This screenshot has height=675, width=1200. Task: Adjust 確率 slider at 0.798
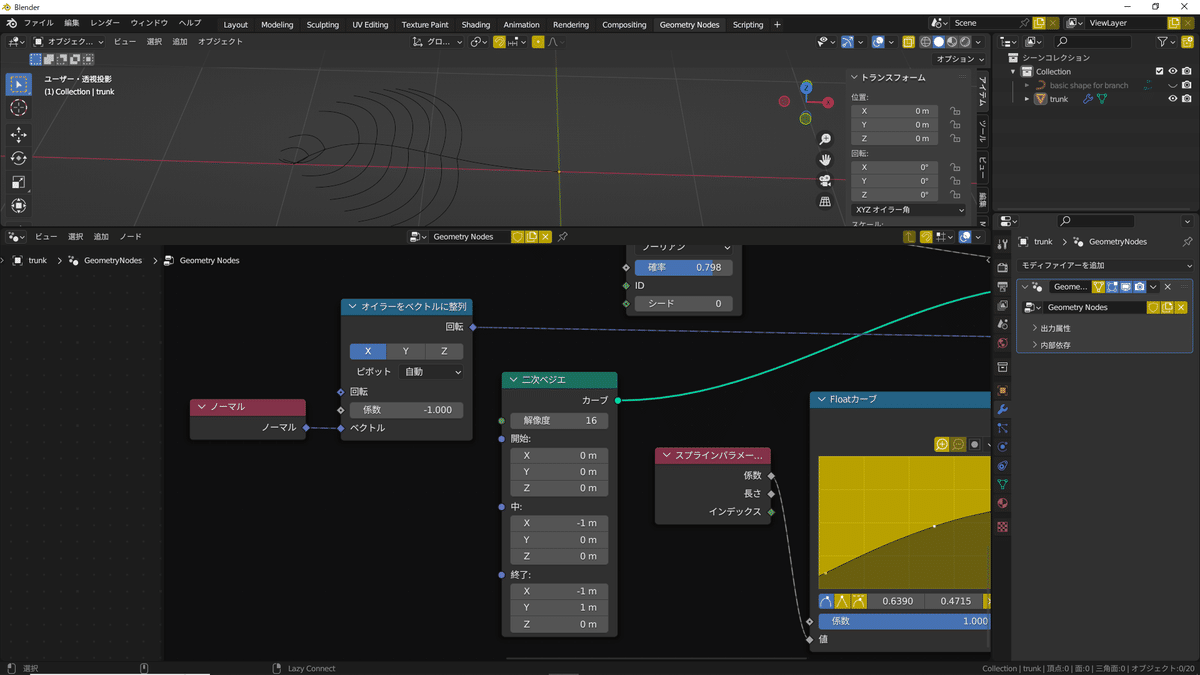[x=684, y=268]
